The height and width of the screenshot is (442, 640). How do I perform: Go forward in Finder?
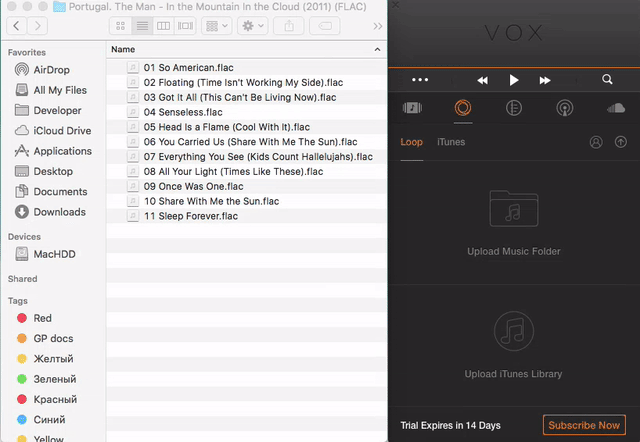pyautogui.click(x=38, y=26)
